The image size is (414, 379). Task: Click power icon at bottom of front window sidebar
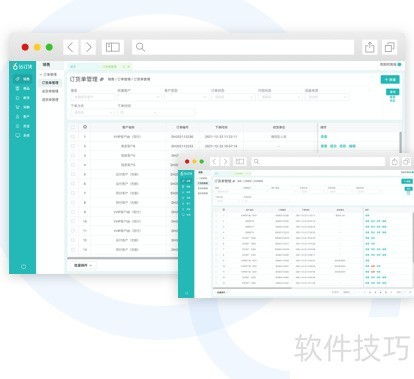click(x=186, y=293)
